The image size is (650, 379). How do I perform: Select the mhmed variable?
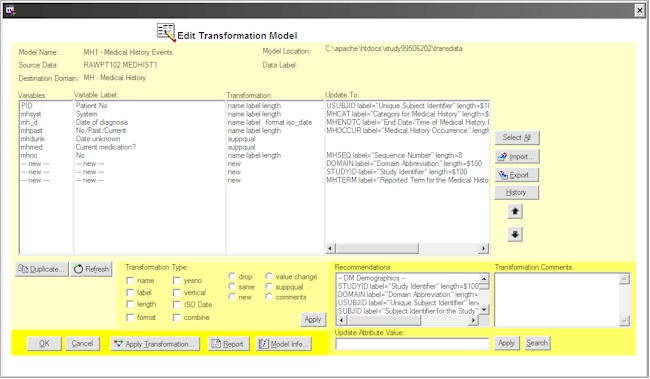pyautogui.click(x=32, y=147)
